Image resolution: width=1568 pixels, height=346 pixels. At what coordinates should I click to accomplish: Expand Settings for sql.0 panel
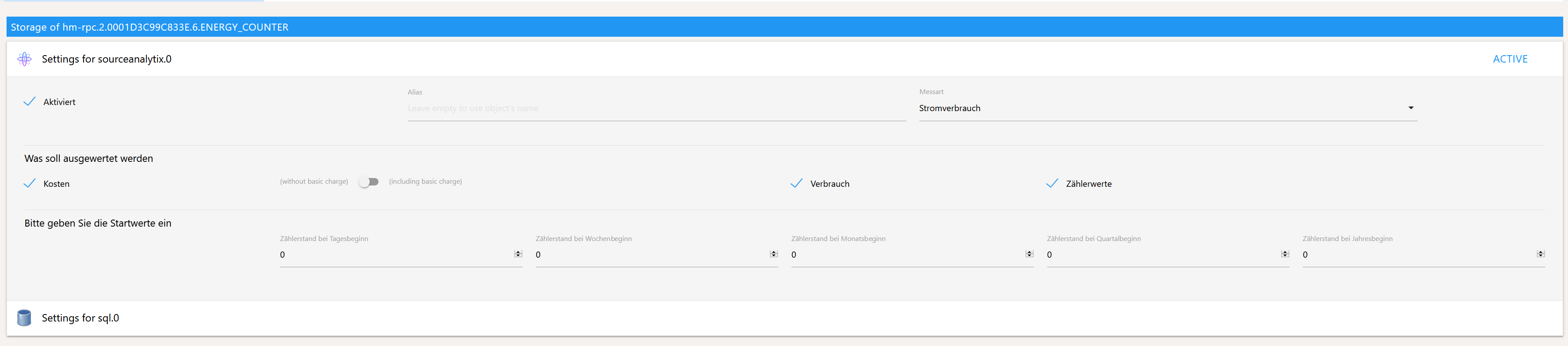pyautogui.click(x=784, y=318)
